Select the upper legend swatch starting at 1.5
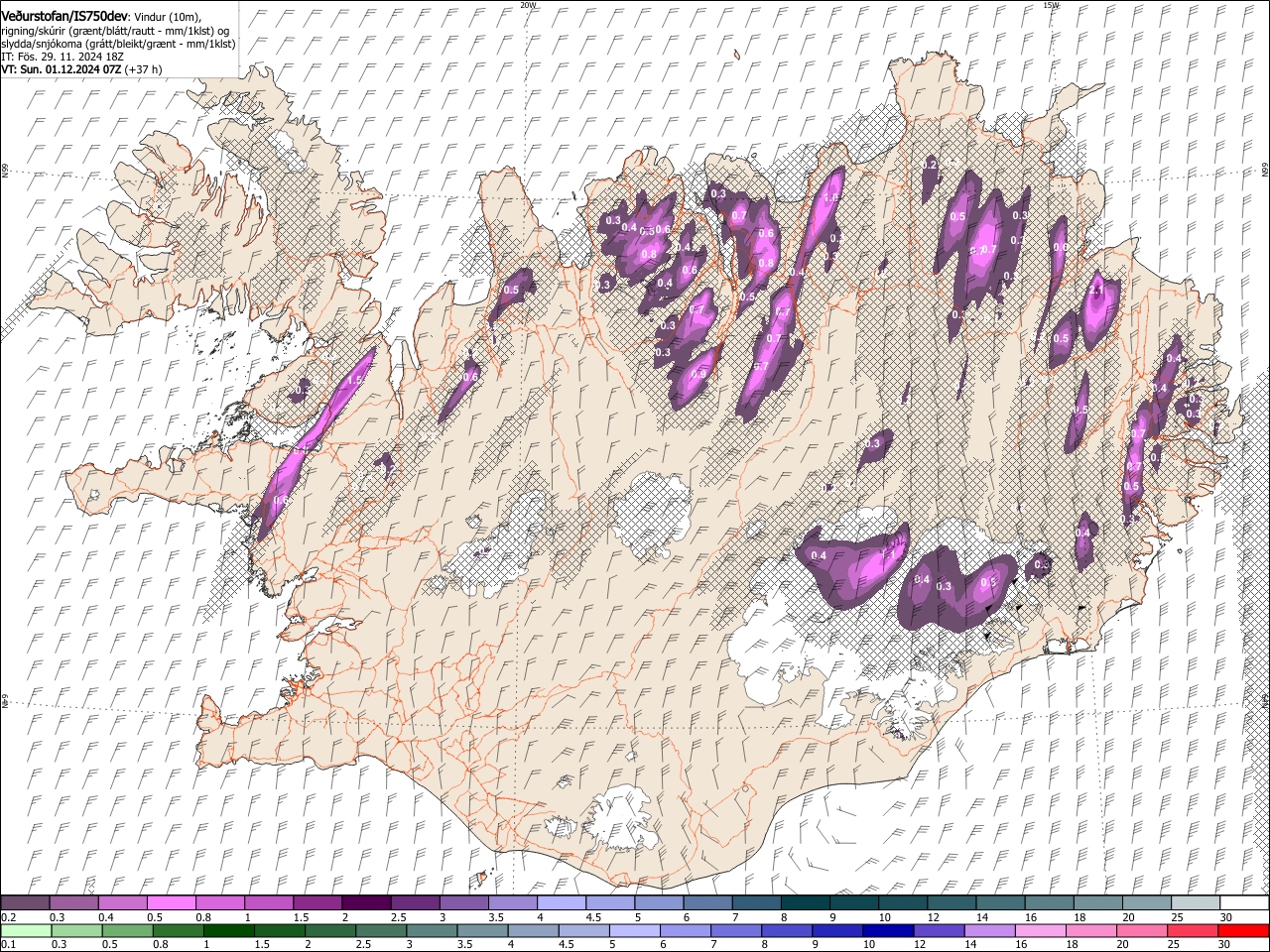Viewport: 1270px width, 952px height. point(317,902)
